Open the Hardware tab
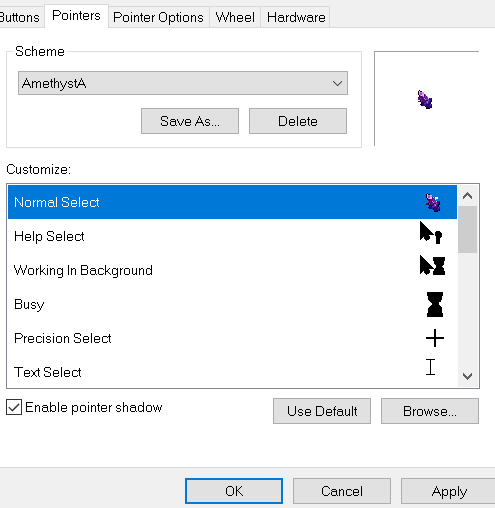The width and height of the screenshot is (495, 508). pyautogui.click(x=296, y=17)
